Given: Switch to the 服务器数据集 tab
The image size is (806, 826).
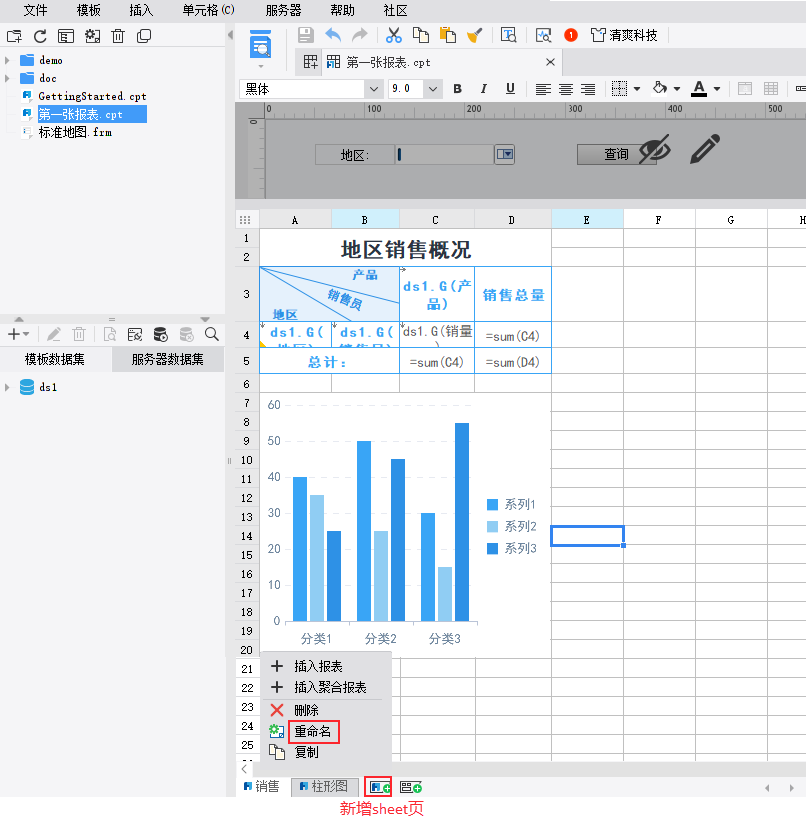Looking at the screenshot, I should click(x=168, y=359).
